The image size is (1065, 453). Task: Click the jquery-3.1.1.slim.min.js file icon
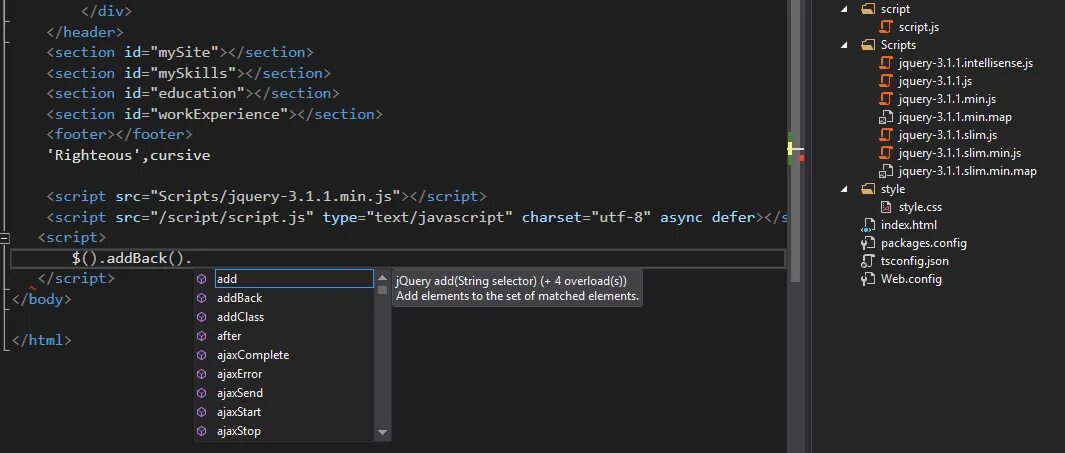886,153
